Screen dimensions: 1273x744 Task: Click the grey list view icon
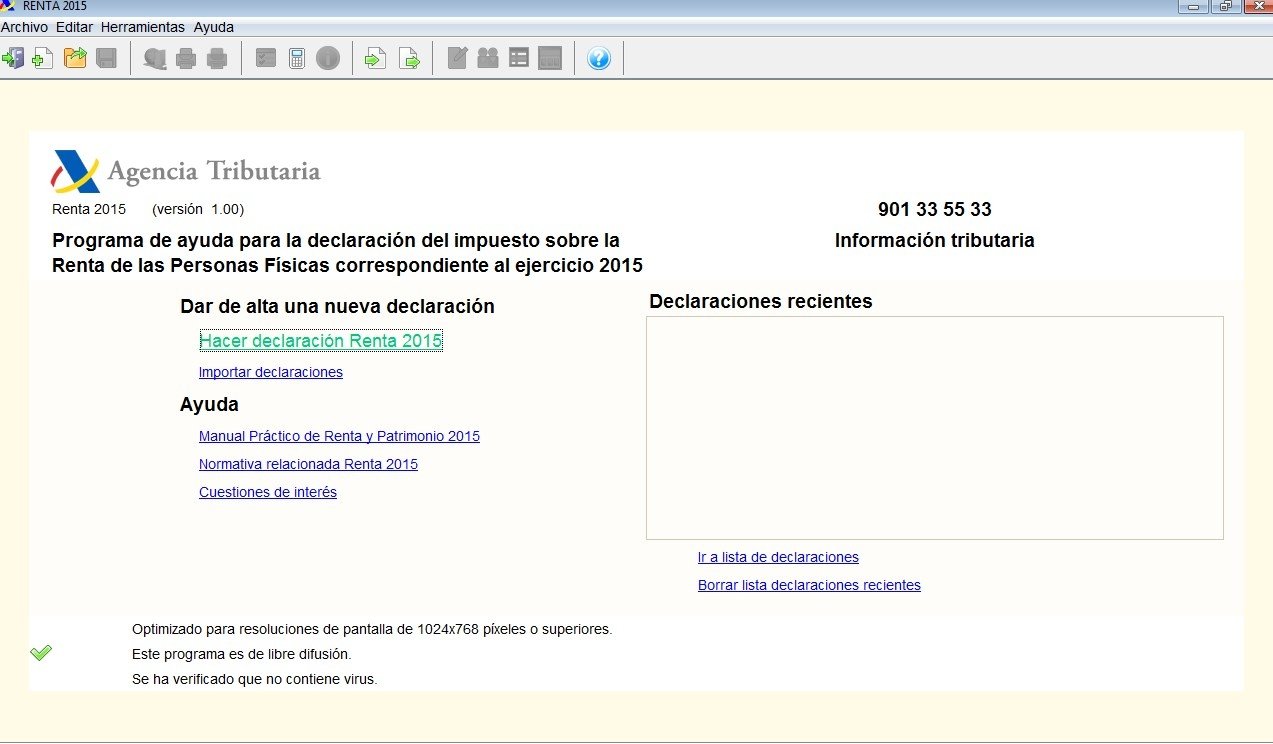pos(519,58)
